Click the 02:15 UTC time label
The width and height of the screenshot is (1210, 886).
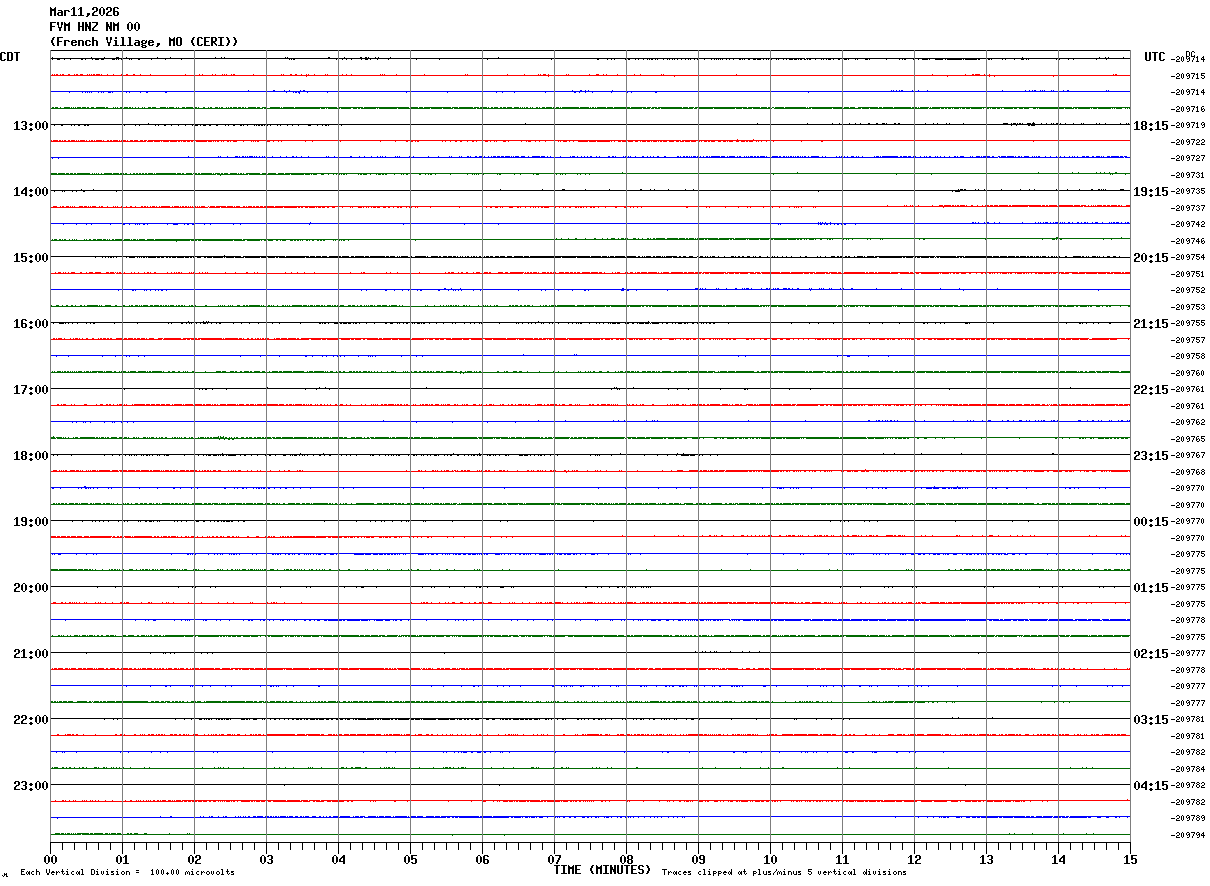click(x=1150, y=654)
